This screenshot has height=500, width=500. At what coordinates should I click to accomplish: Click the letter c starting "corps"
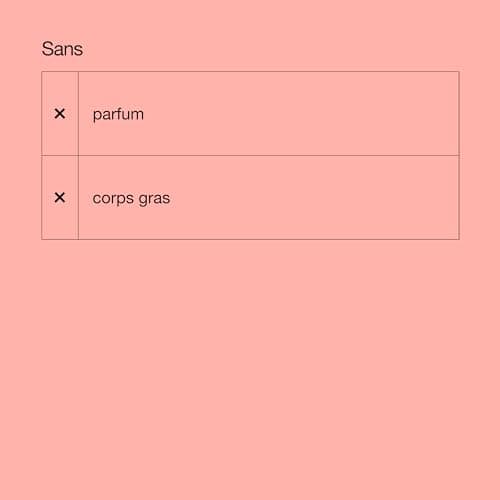(x=96, y=199)
